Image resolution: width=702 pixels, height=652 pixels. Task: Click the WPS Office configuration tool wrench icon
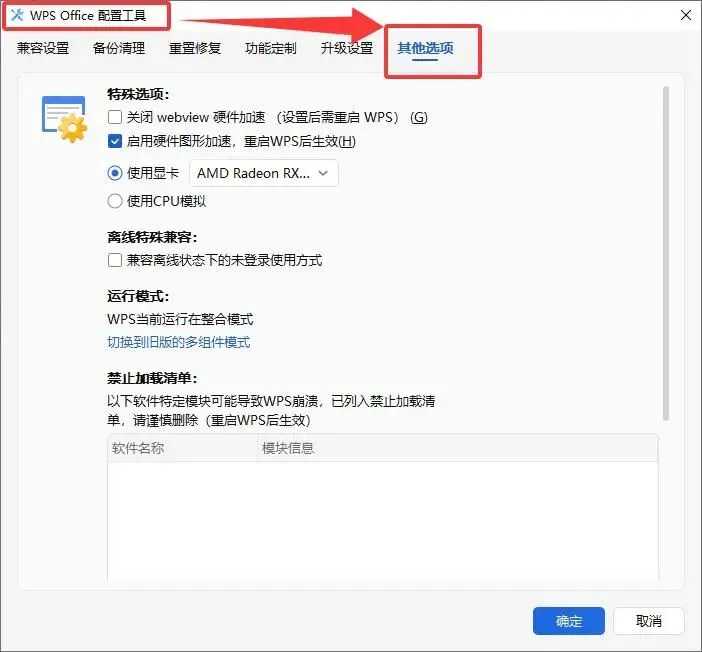click(17, 15)
